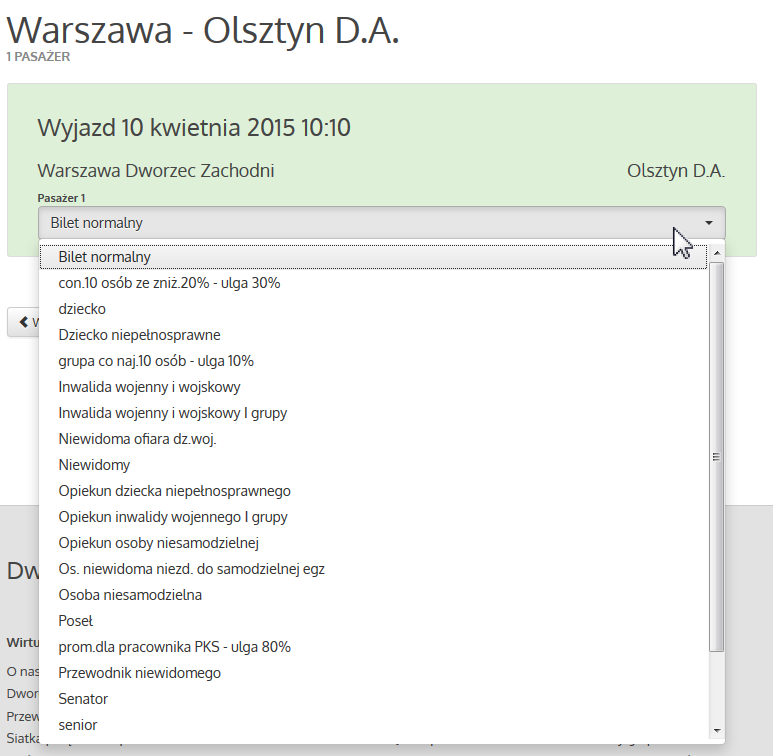Choose 'Opiekun inwalidy wojennego I grupy'
The height and width of the screenshot is (756, 773).
(373, 517)
